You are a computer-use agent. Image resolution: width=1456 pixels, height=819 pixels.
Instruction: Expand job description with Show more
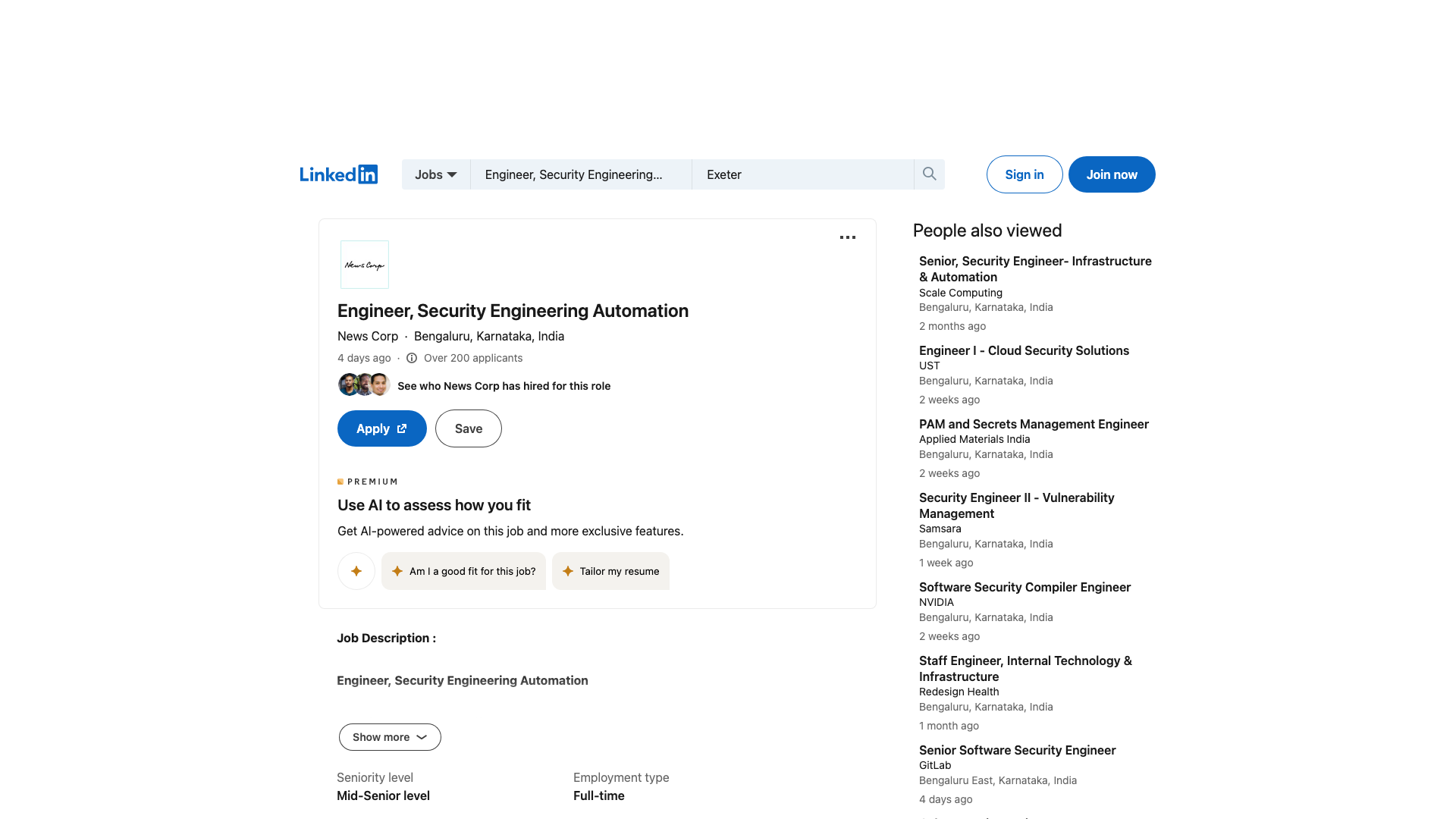(390, 737)
